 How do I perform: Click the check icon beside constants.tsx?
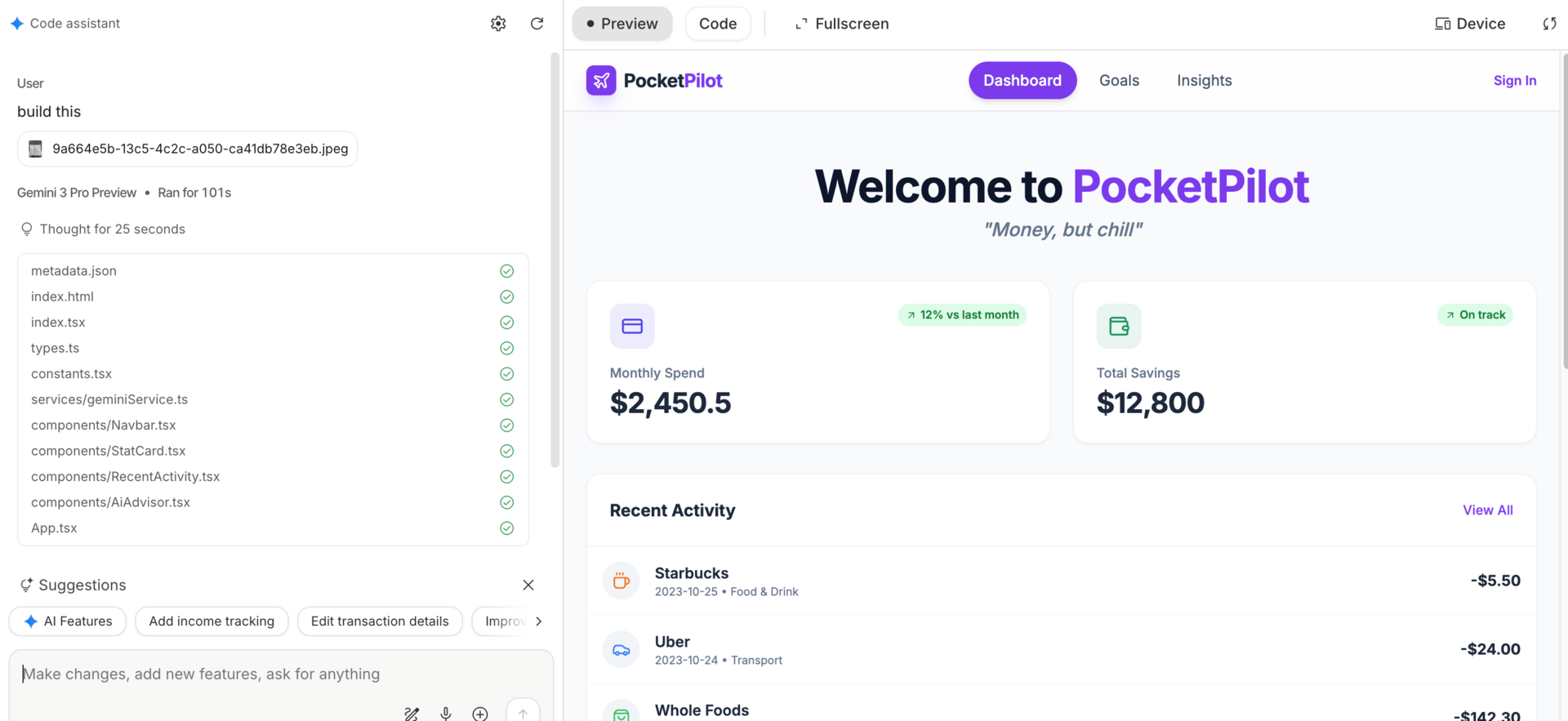[507, 374]
